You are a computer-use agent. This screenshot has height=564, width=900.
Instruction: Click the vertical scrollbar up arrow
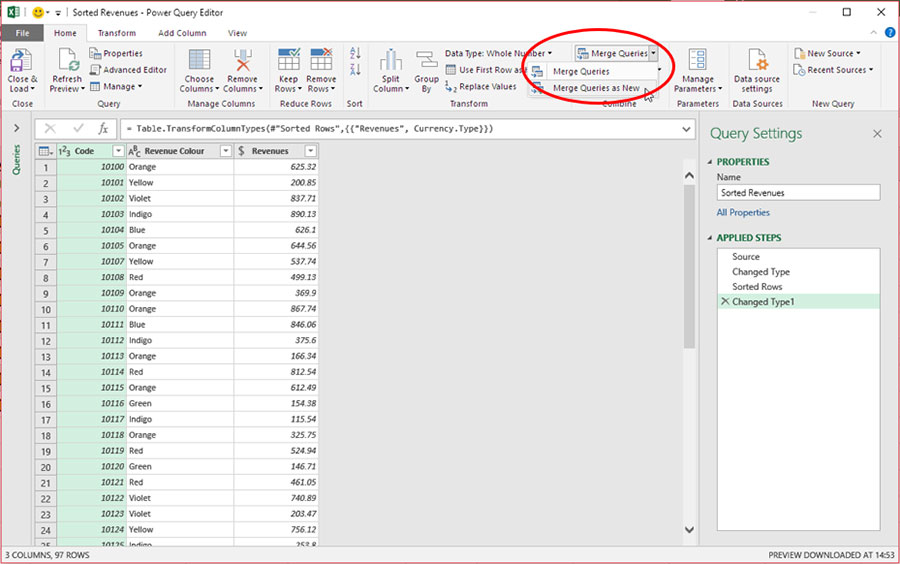point(689,176)
